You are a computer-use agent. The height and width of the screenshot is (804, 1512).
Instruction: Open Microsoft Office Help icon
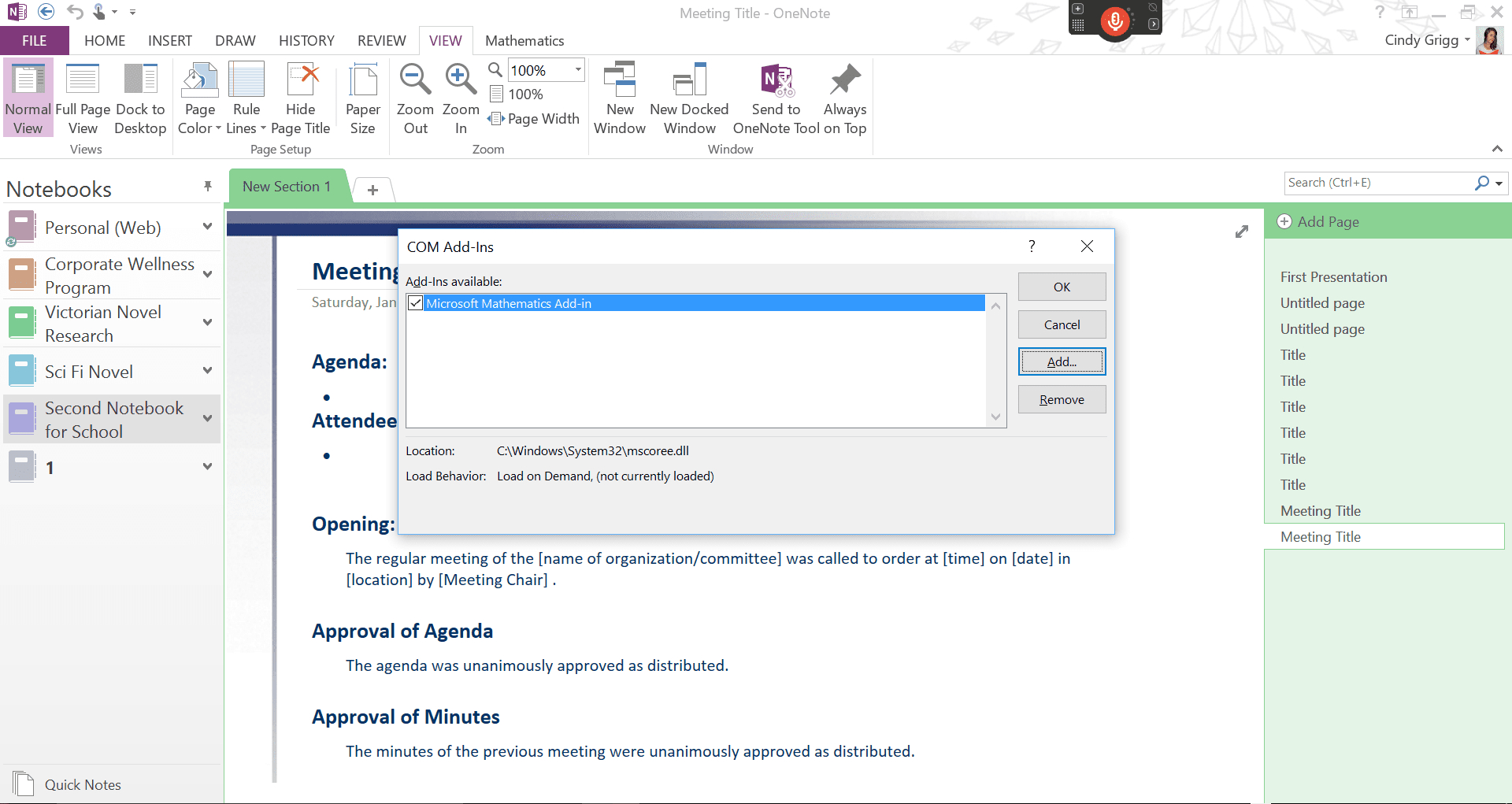point(1380,12)
